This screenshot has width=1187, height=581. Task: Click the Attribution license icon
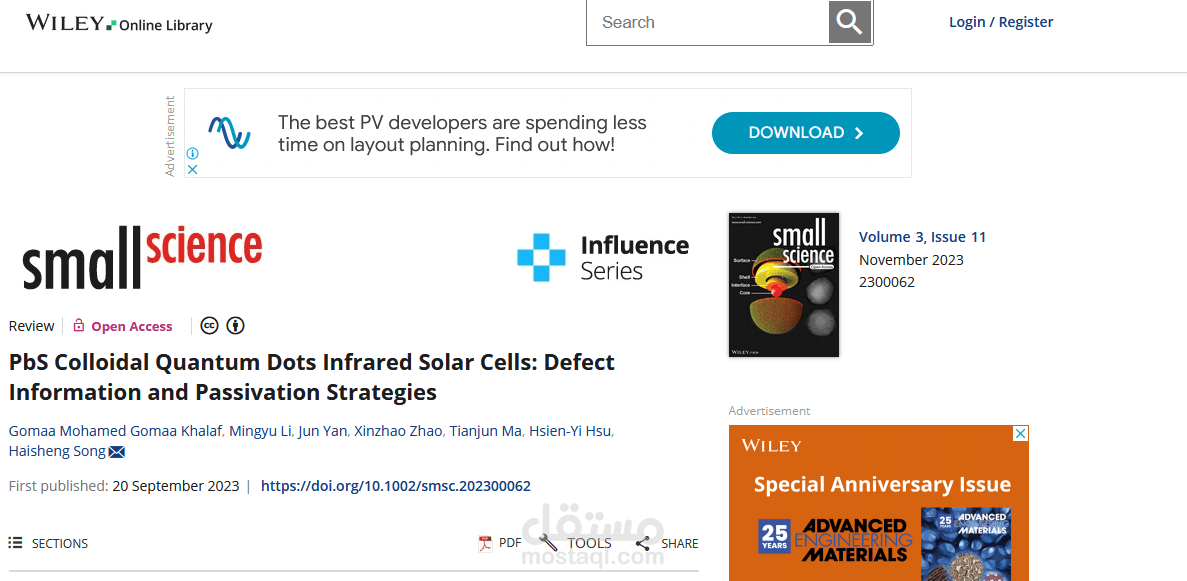[x=235, y=325]
